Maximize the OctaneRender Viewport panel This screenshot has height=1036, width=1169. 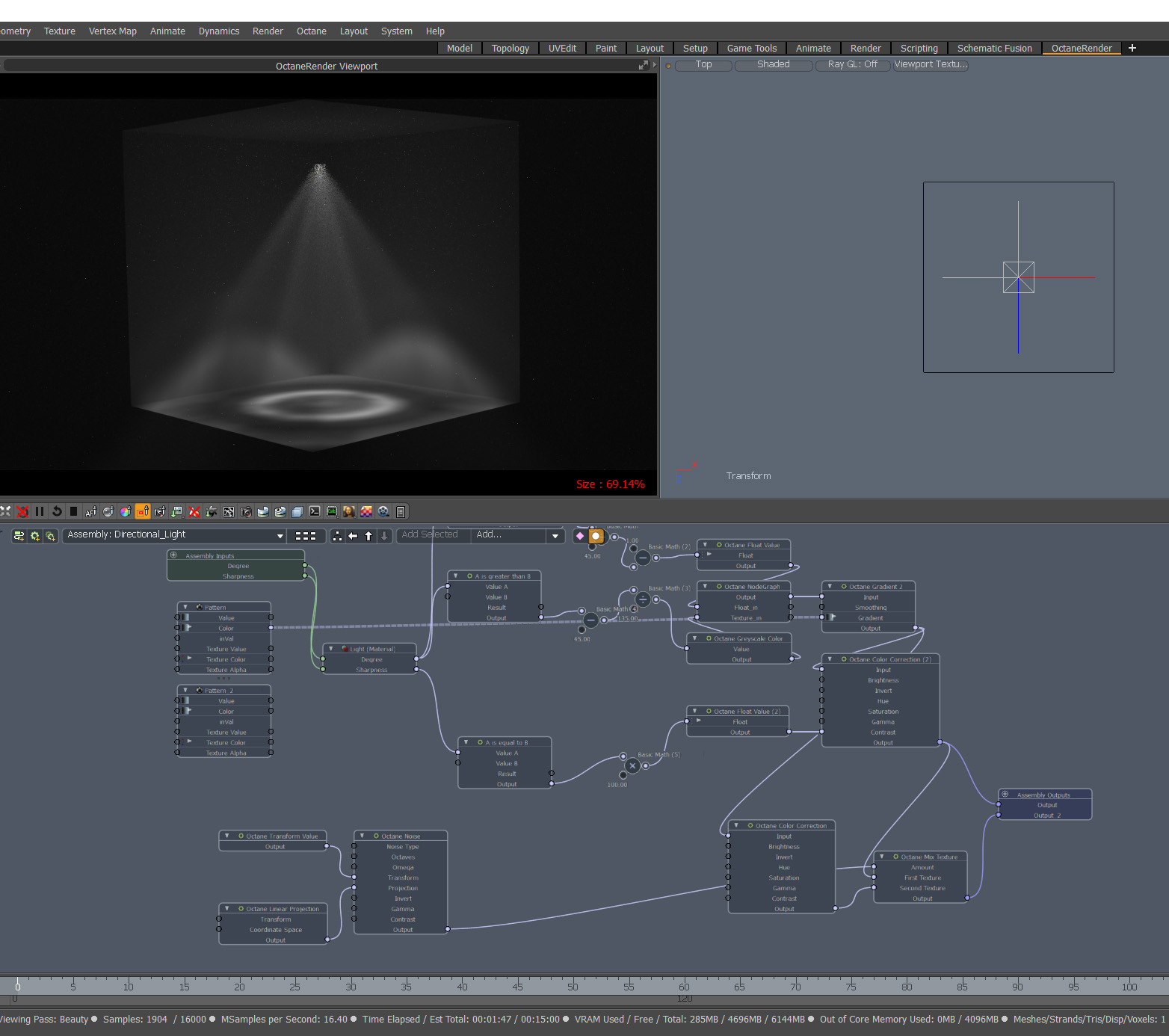[x=643, y=66]
